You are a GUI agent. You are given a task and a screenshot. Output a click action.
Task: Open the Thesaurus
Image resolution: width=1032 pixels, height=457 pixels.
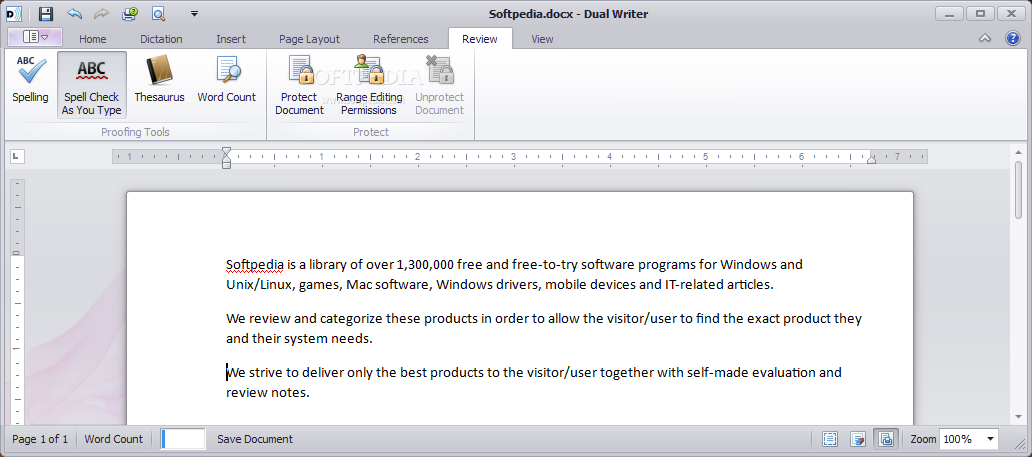[159, 80]
